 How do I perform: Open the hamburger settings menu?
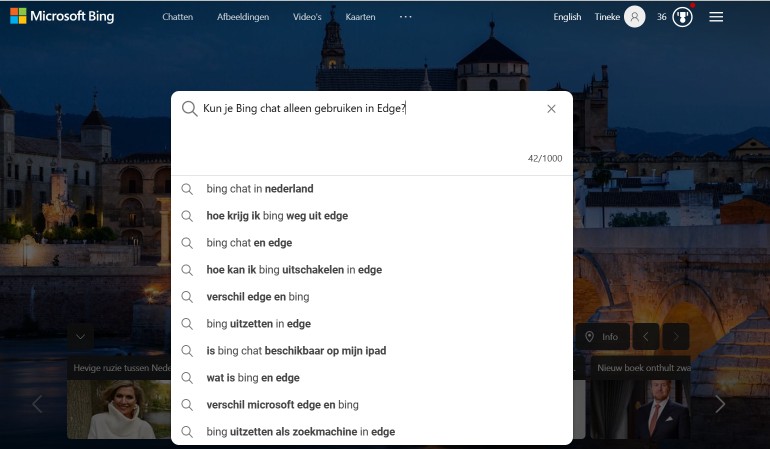click(716, 17)
